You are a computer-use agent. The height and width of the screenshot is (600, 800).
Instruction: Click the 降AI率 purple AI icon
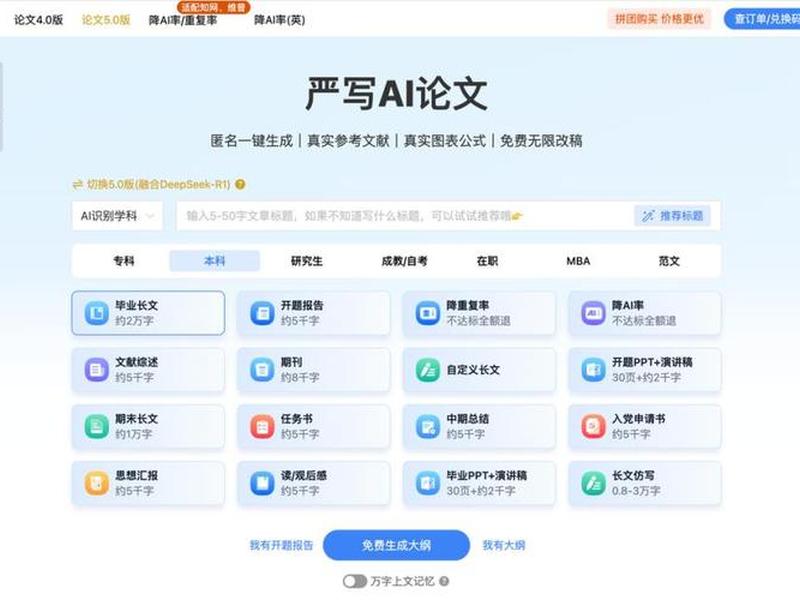point(593,313)
